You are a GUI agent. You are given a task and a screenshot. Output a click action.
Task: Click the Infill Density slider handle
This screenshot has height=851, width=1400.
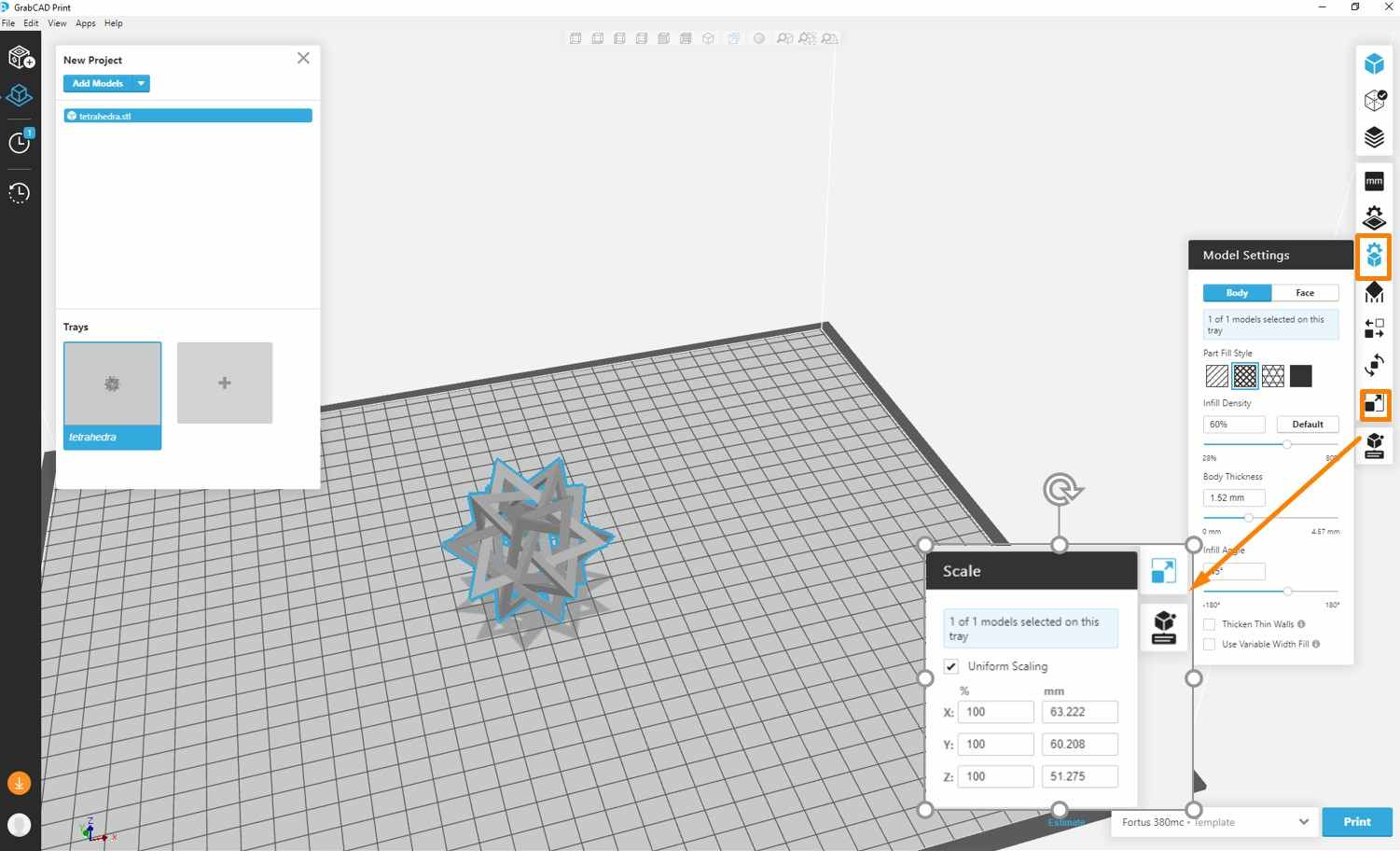1287,444
